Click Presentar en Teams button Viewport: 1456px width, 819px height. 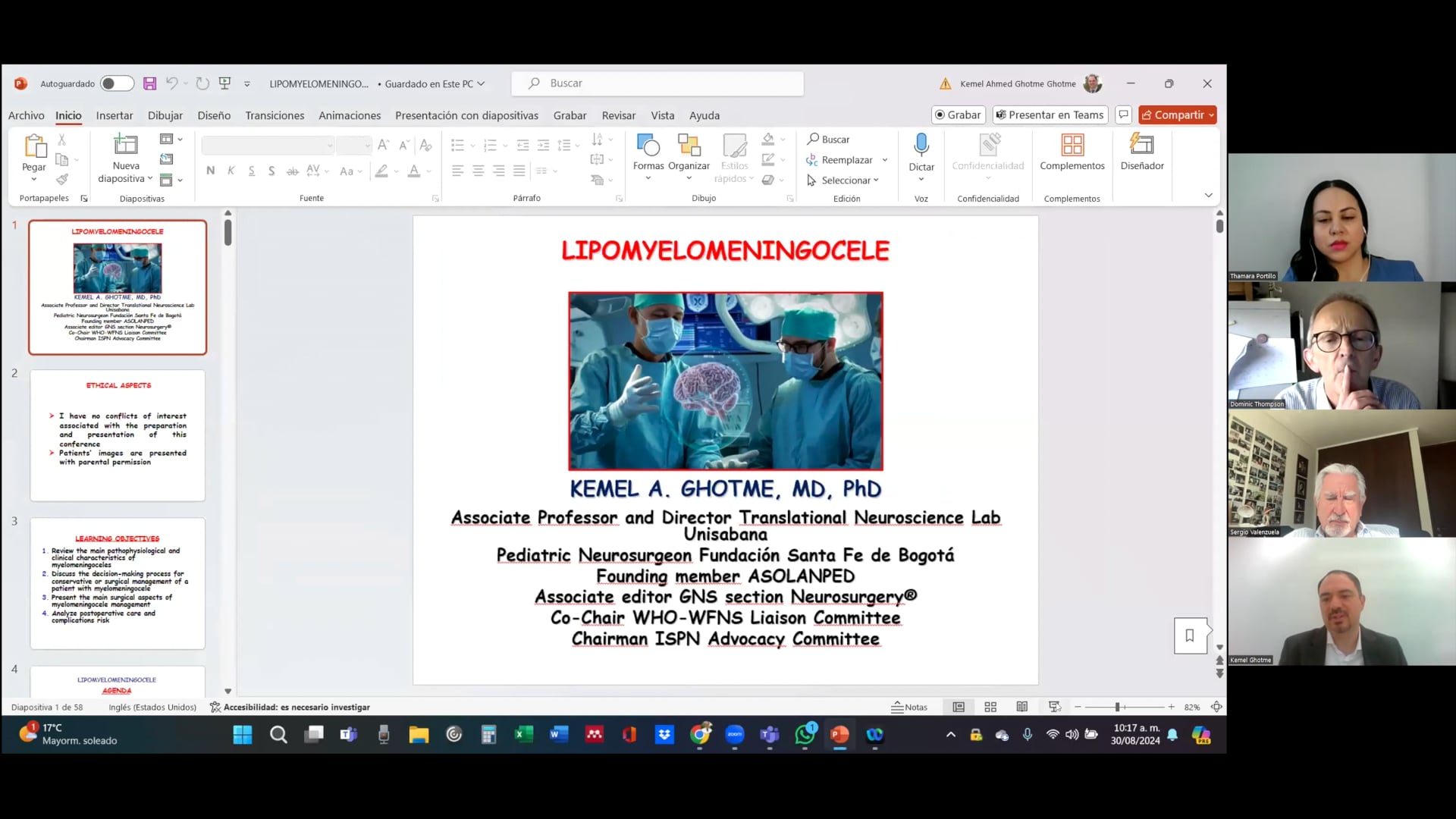click(x=1050, y=115)
